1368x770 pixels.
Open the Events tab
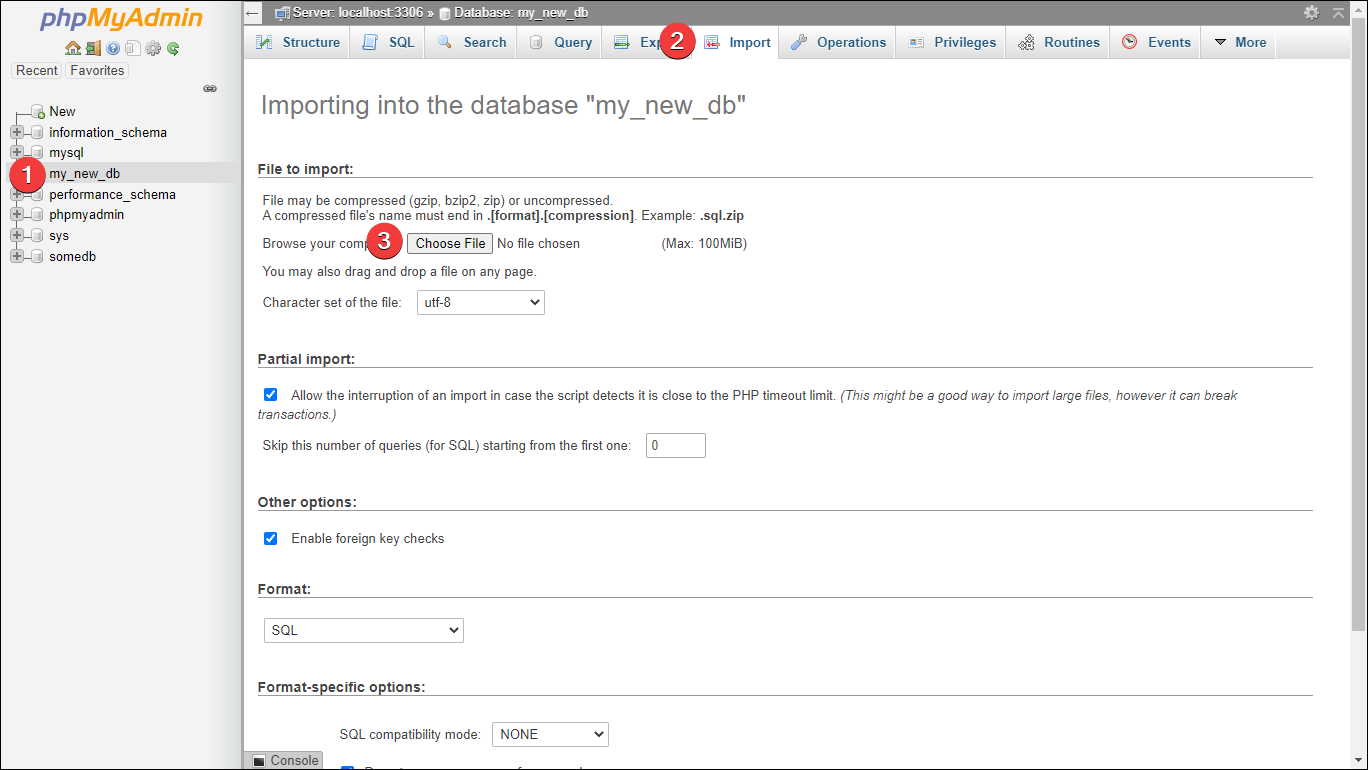pos(1156,42)
